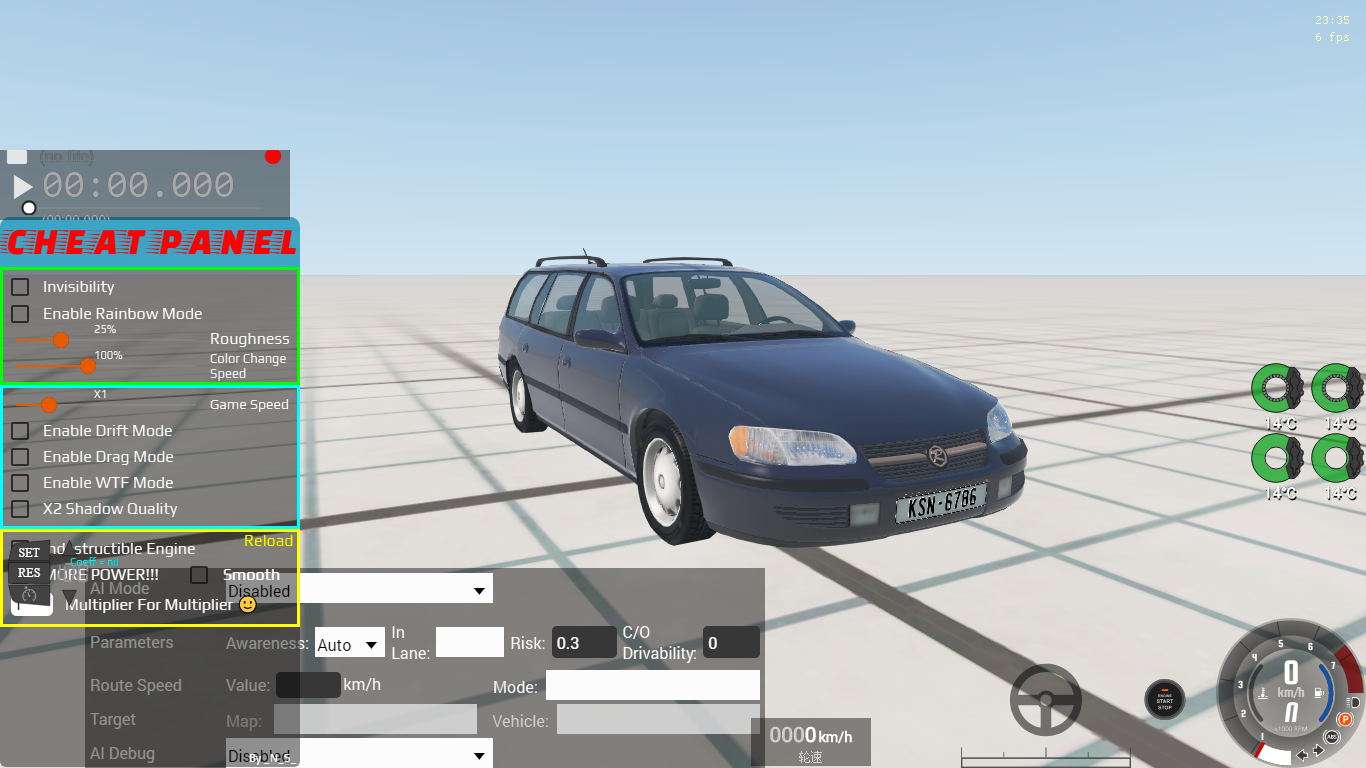Viewport: 1366px width, 768px height.
Task: Click the Route Speed row label
Action: tap(136, 686)
